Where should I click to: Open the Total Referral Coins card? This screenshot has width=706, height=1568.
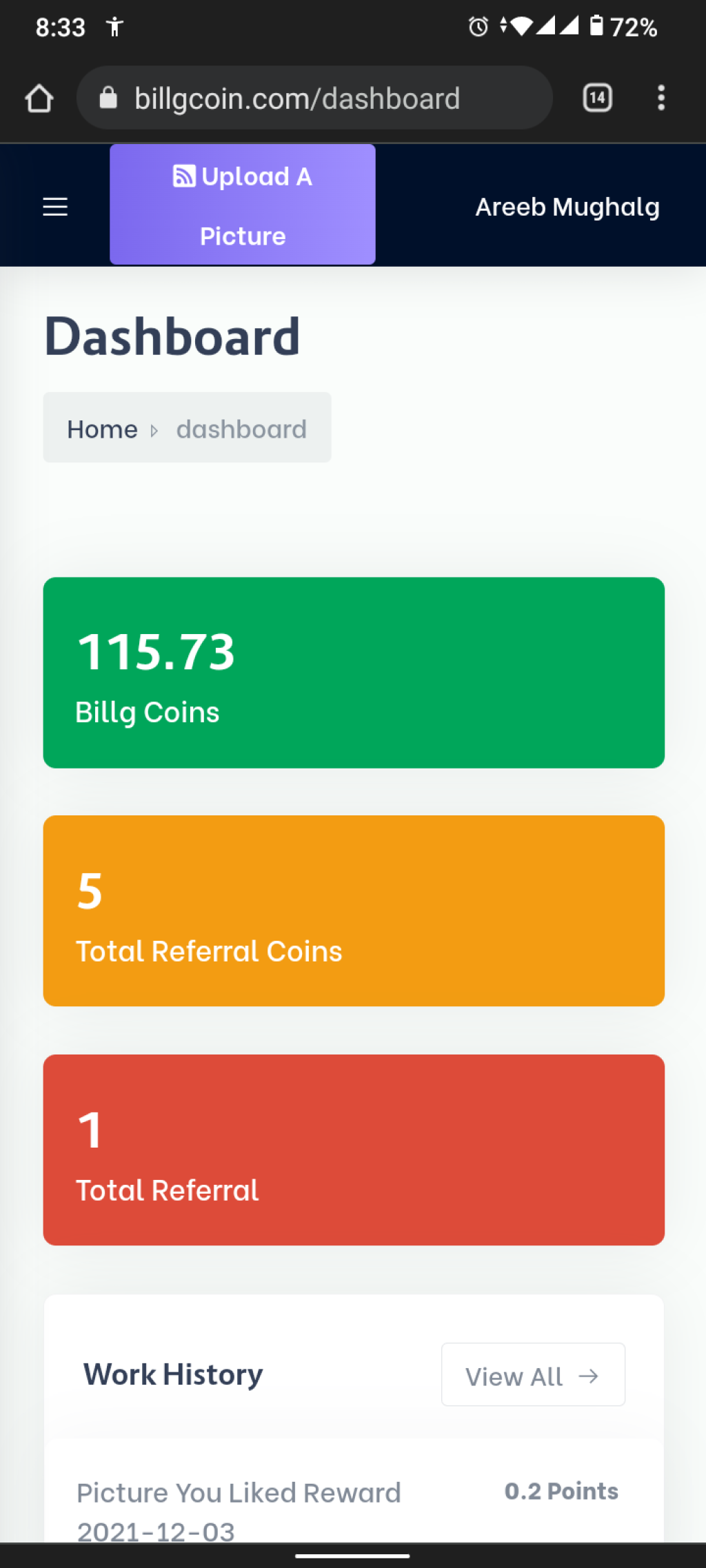tap(354, 911)
